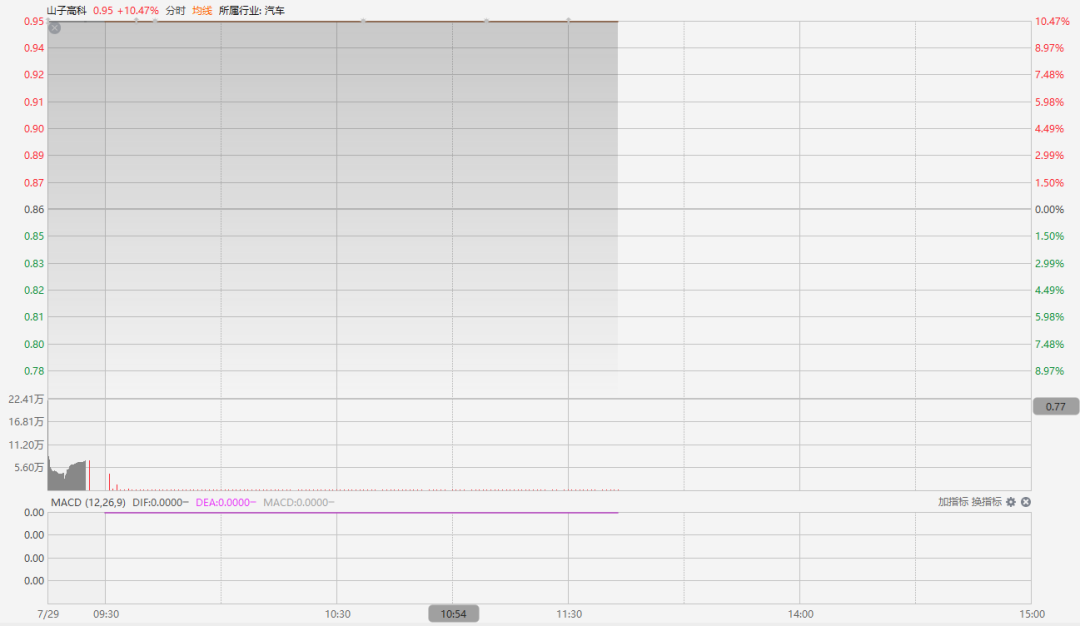Image resolution: width=1080 pixels, height=626 pixels.
Task: Click the 0.77 price tag on the right axis
Action: 1055,406
